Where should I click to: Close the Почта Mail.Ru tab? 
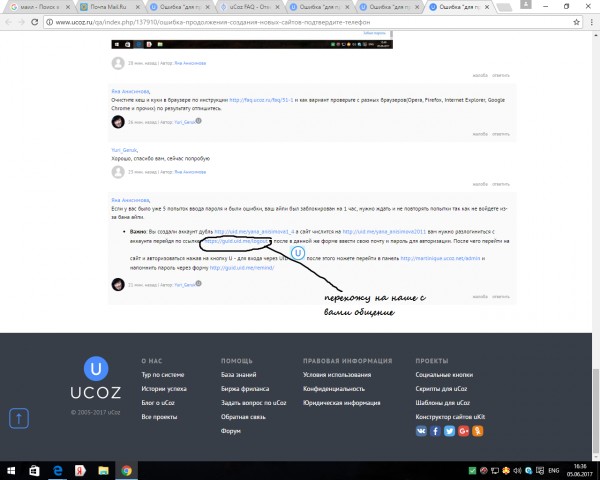tap(138, 7)
